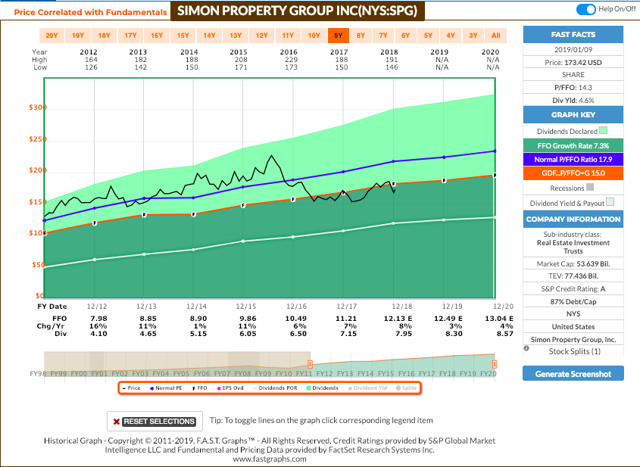The width and height of the screenshot is (640, 467).
Task: Select the 20Y time range tab
Action: [x=52, y=36]
